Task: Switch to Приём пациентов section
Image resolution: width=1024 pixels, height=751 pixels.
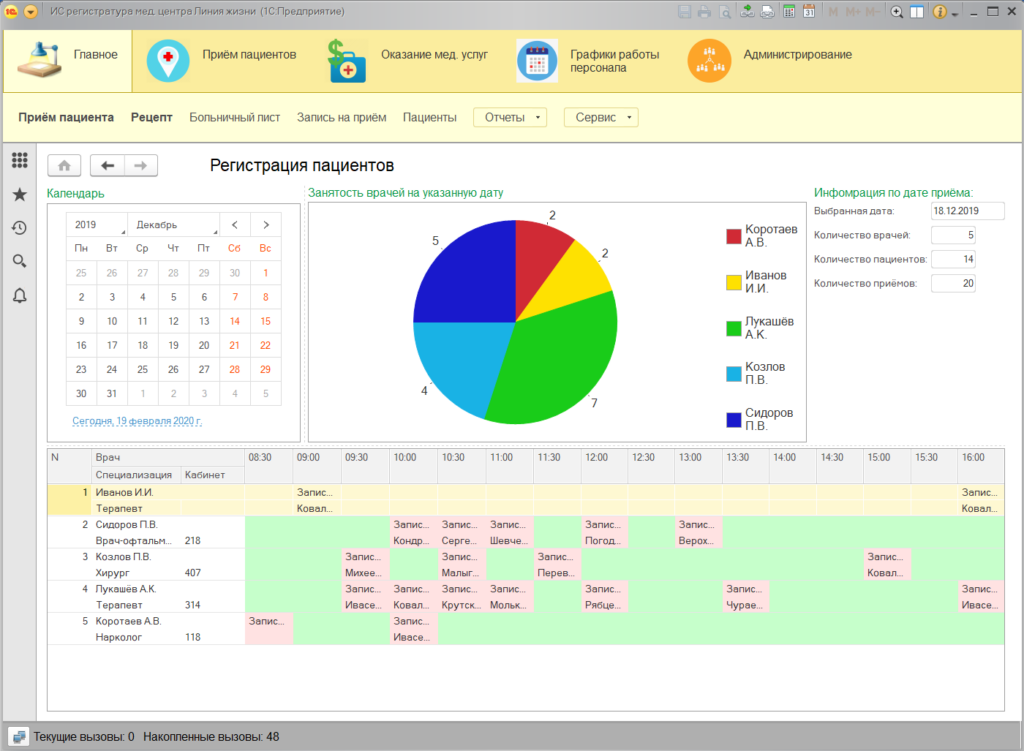Action: point(222,61)
